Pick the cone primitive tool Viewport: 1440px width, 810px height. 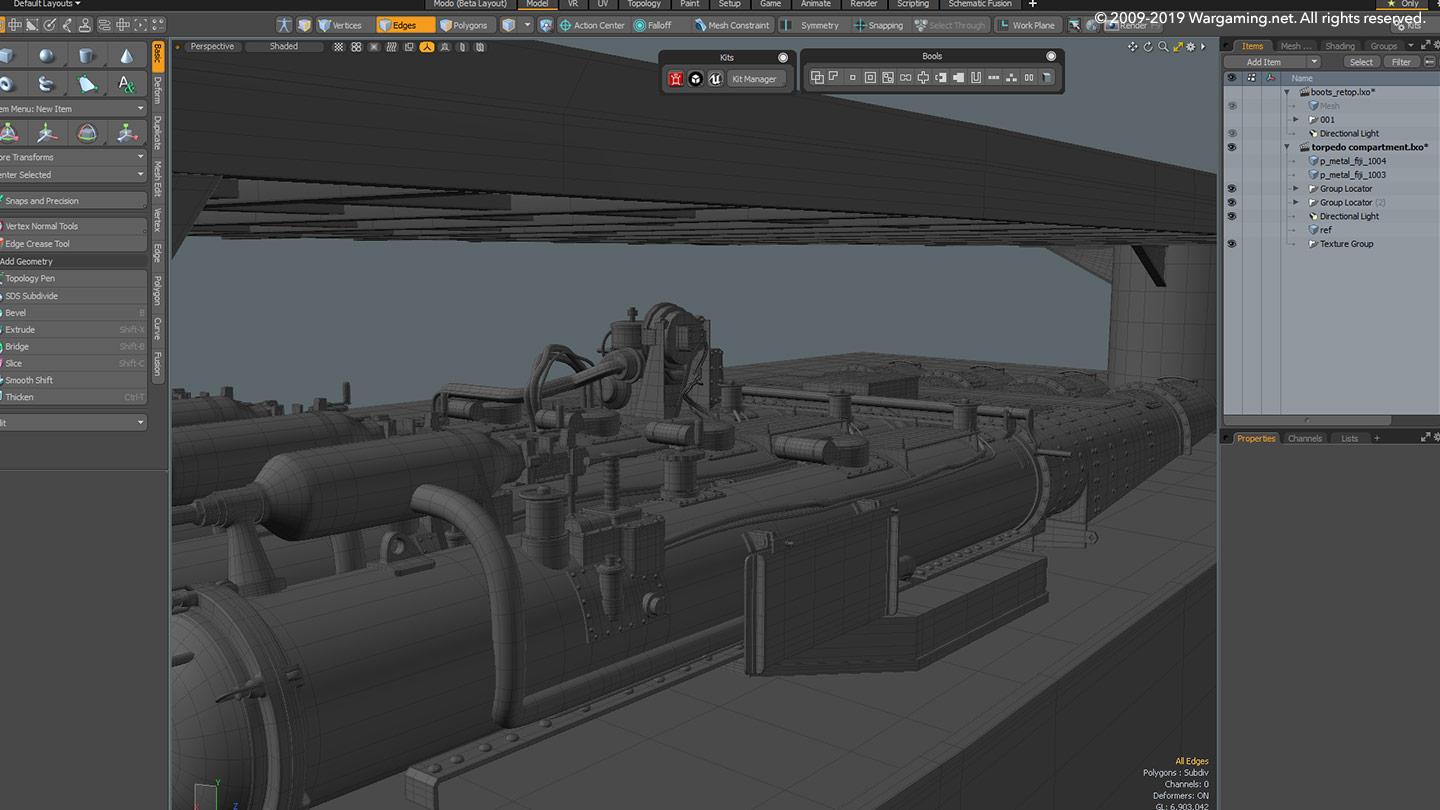coord(126,56)
